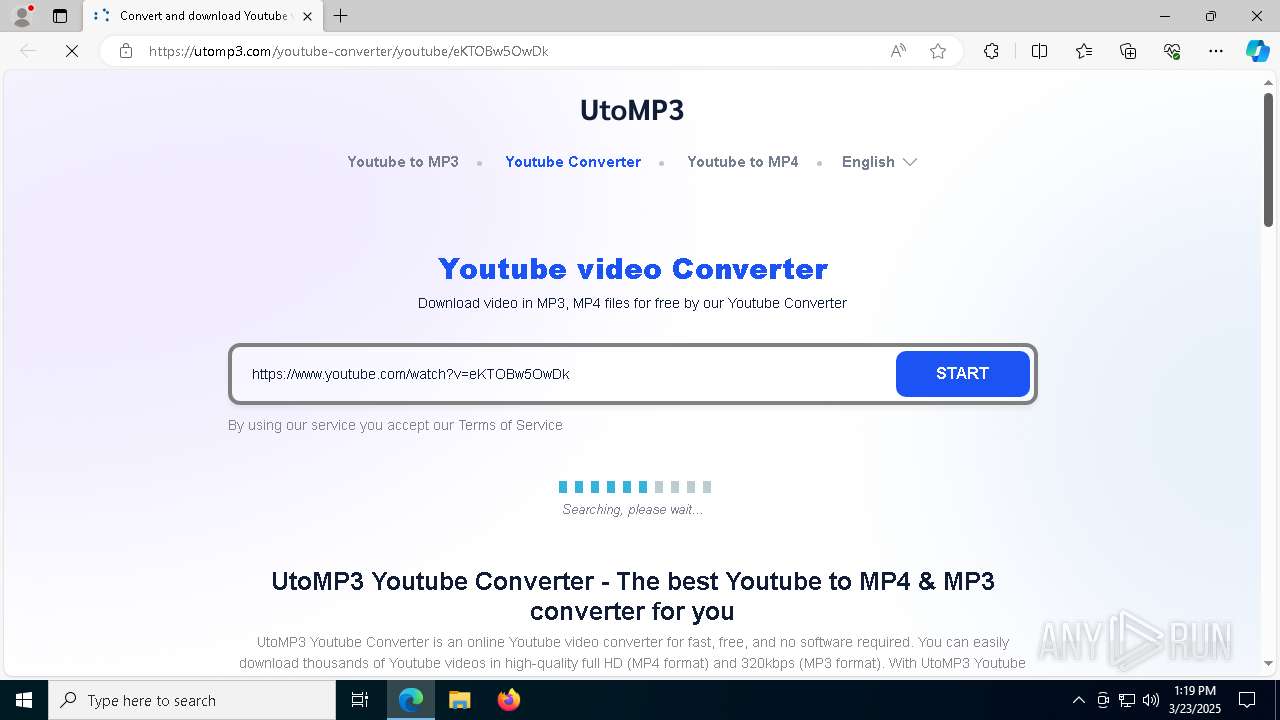Close the Convert and download Youtube tab
This screenshot has height=720, width=1280.
click(x=307, y=16)
